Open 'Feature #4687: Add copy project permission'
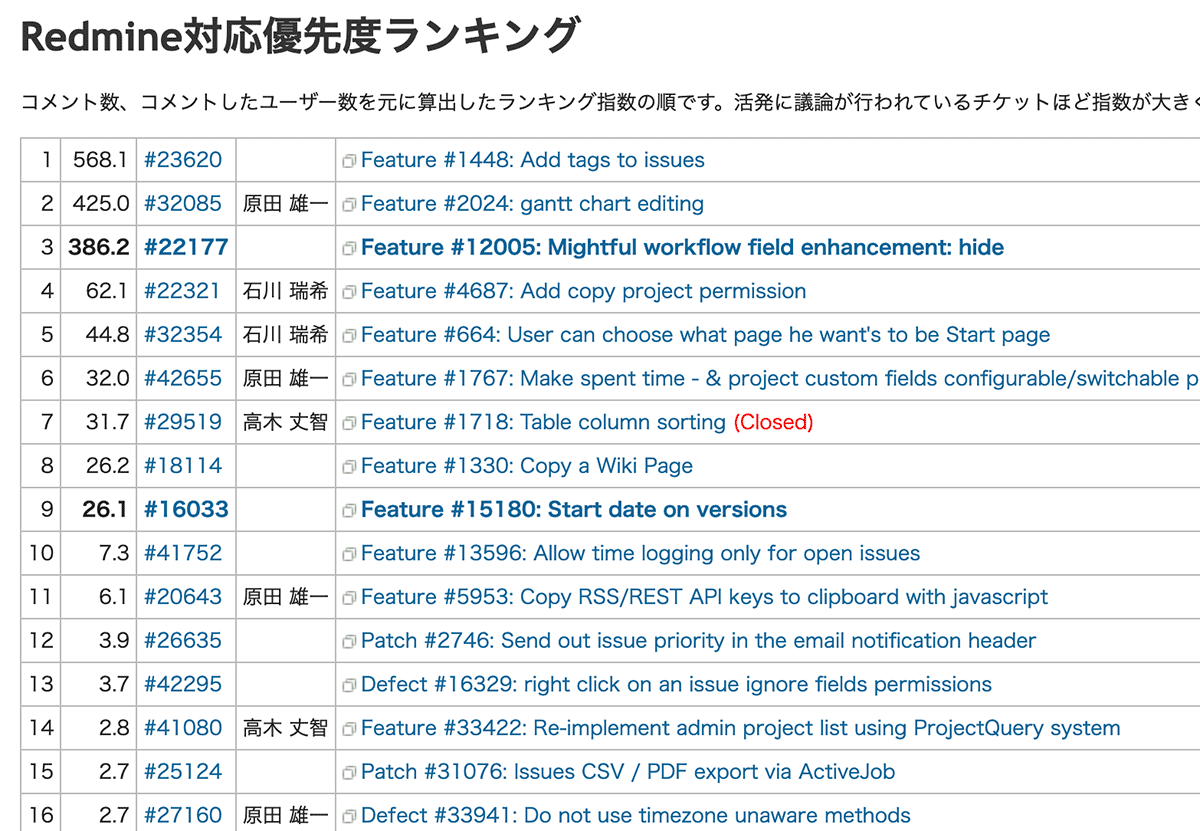This screenshot has height=831, width=1200. click(x=584, y=291)
